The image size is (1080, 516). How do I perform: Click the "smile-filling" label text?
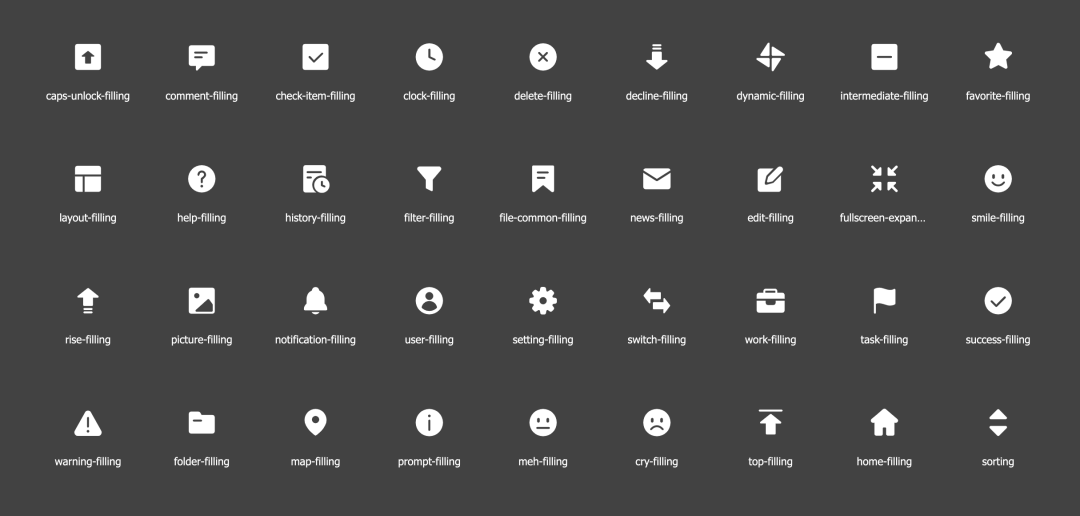[998, 218]
